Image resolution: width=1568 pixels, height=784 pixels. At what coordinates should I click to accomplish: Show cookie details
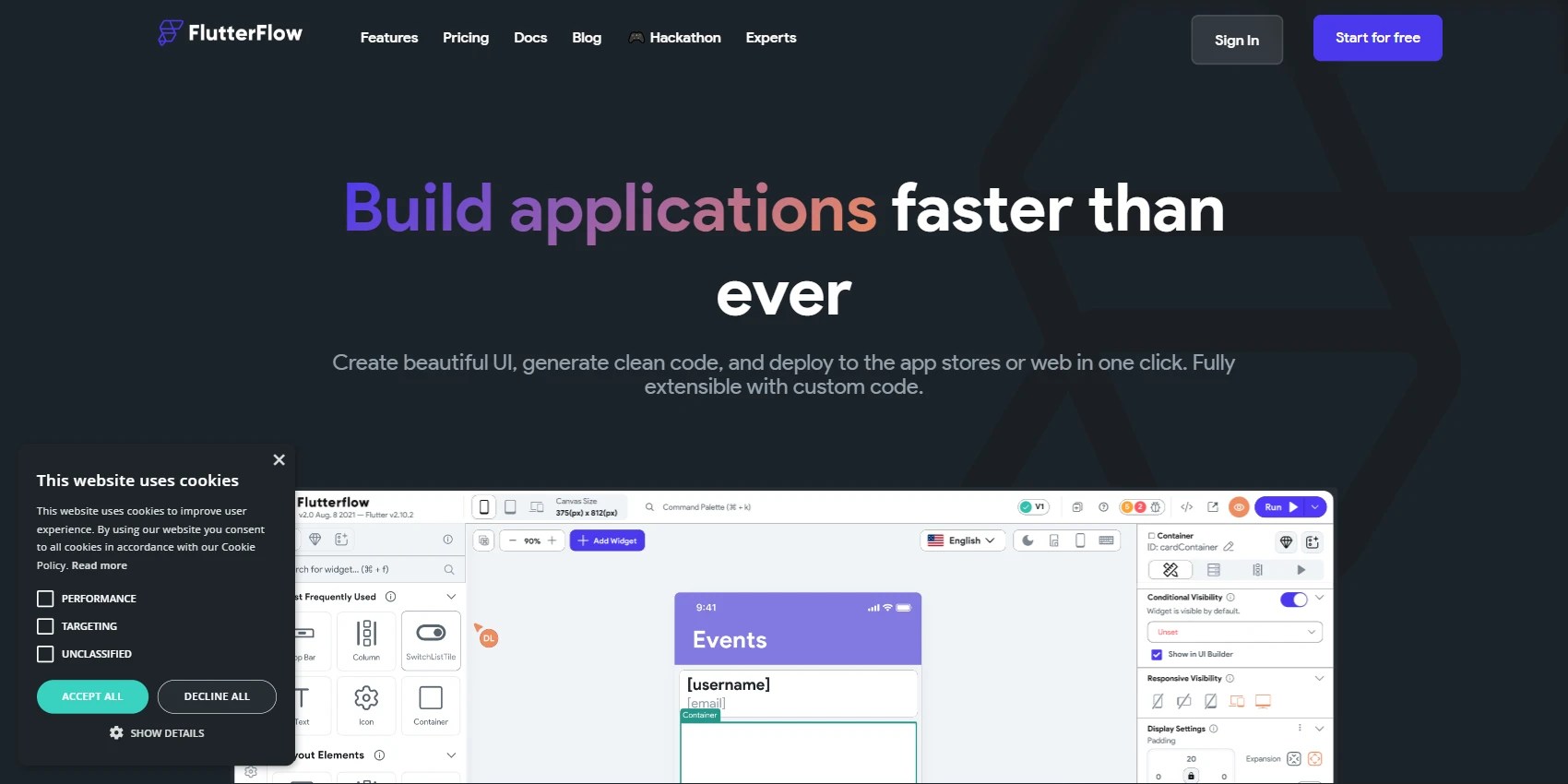pos(157,732)
